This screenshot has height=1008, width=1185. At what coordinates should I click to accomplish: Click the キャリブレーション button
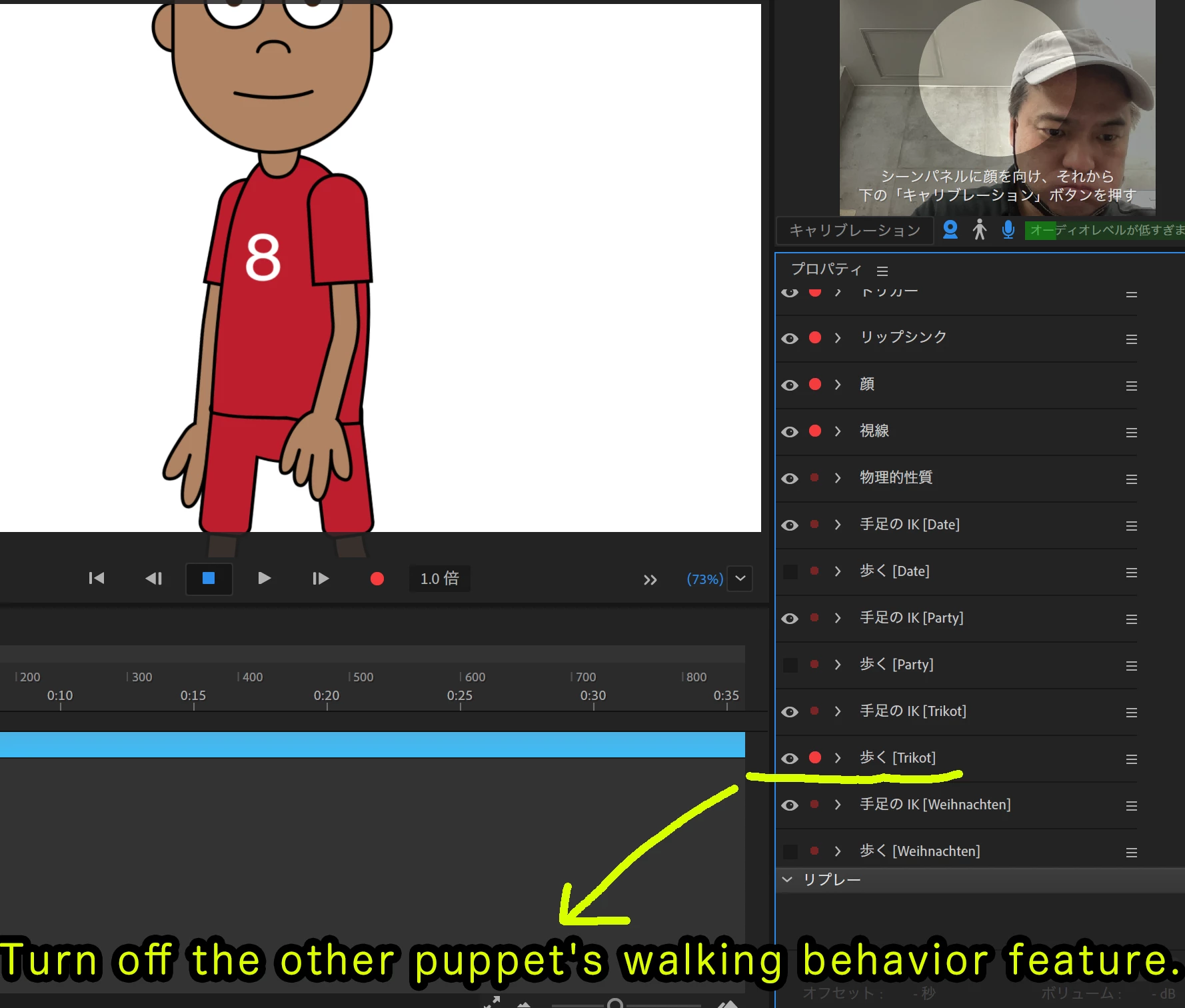855,231
